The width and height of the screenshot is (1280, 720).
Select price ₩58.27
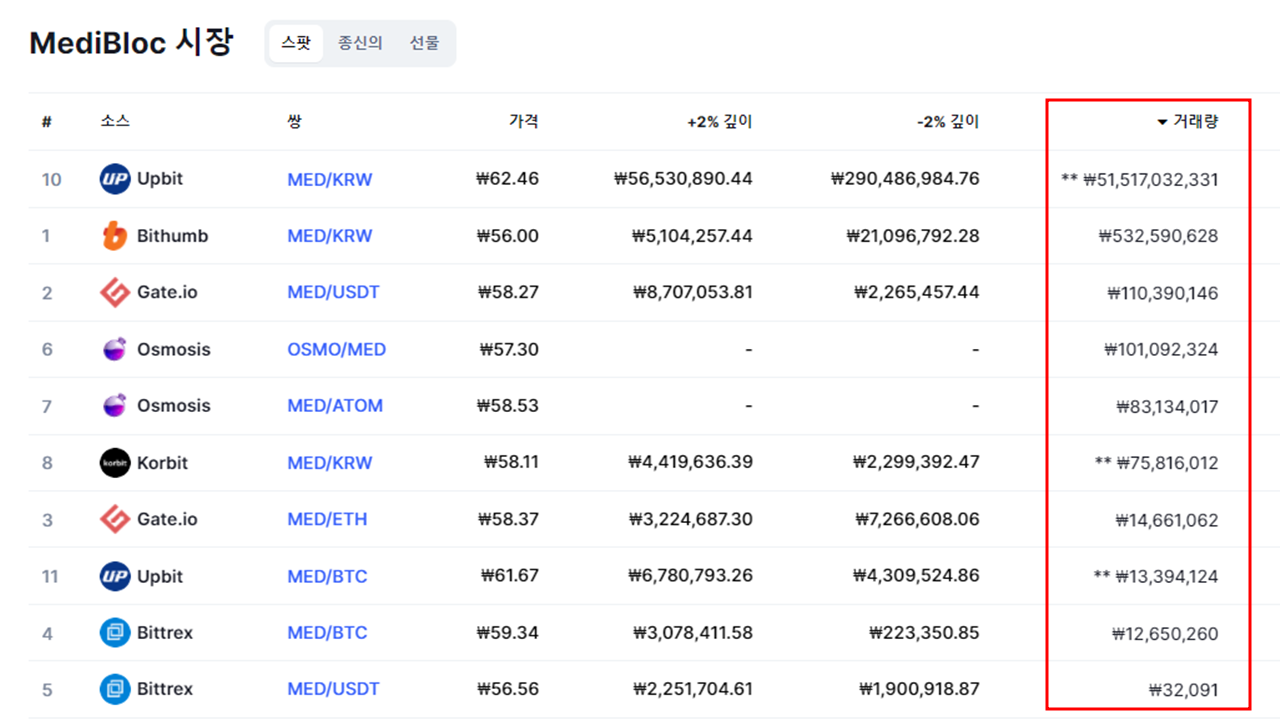510,293
